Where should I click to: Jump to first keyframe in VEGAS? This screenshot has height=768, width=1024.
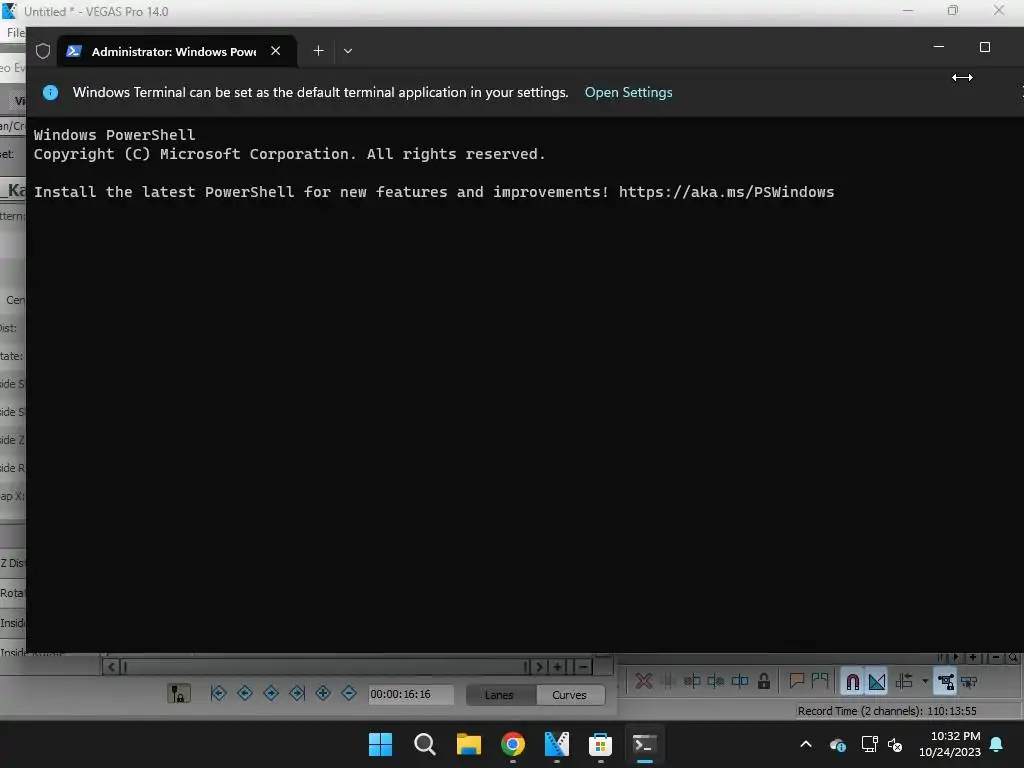pos(219,693)
